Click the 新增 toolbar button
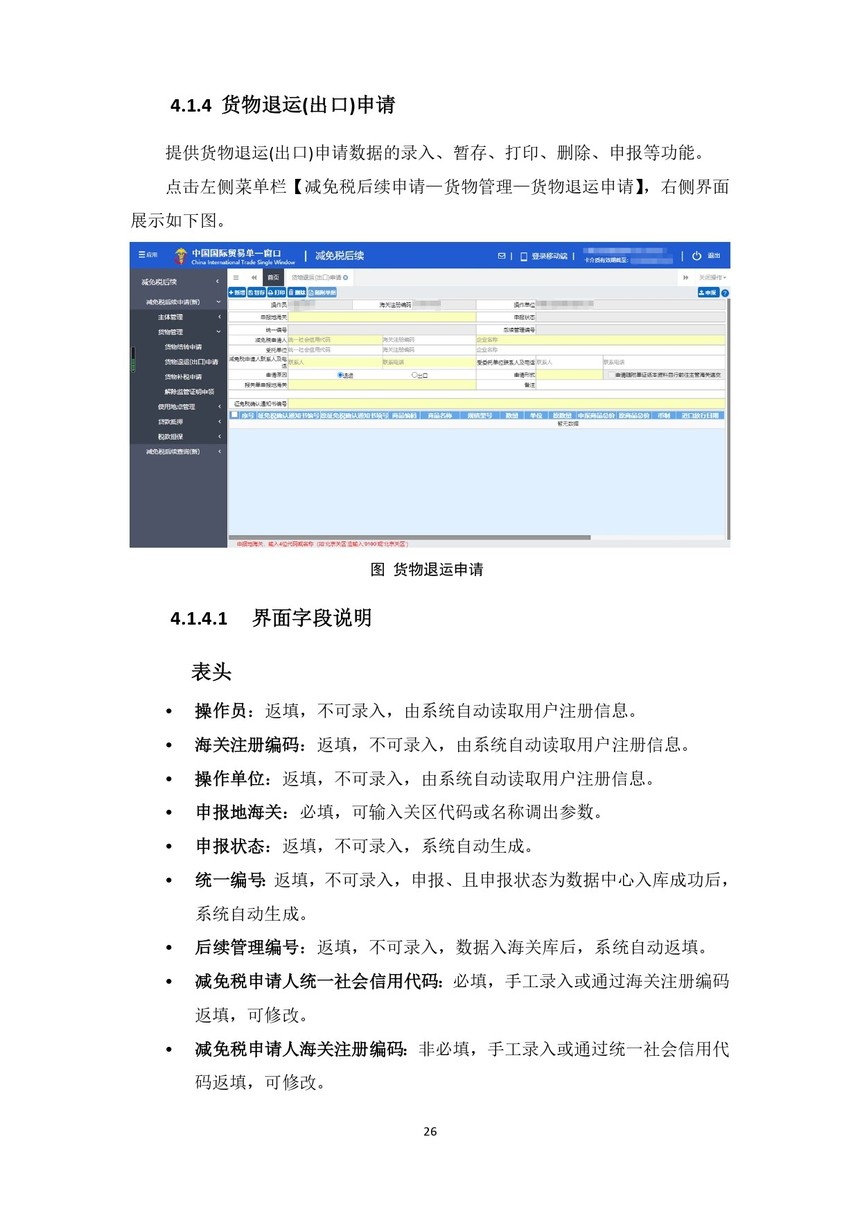Image resolution: width=860 pixels, height=1216 pixels. pyautogui.click(x=237, y=292)
